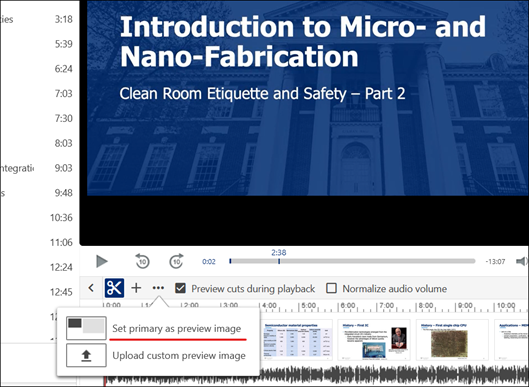
Task: Play the video
Action: point(102,261)
